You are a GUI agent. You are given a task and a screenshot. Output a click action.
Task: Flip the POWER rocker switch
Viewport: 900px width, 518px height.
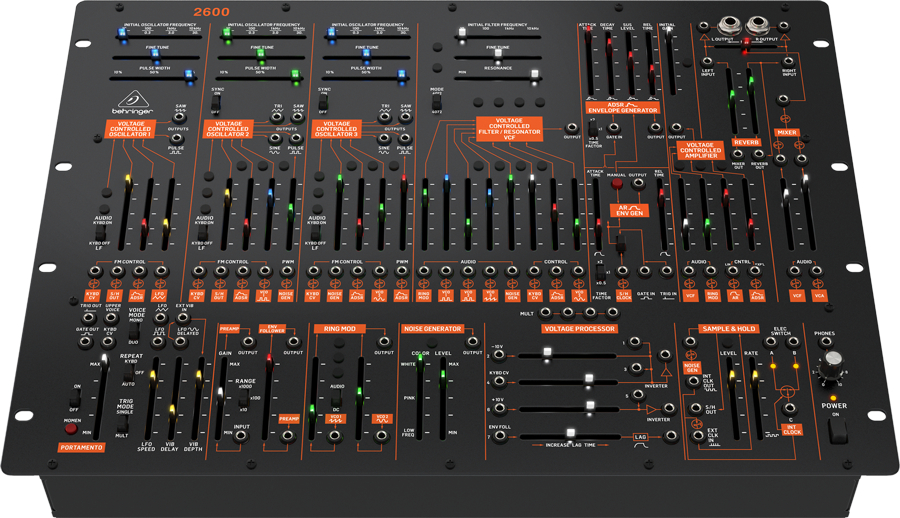(x=837, y=431)
